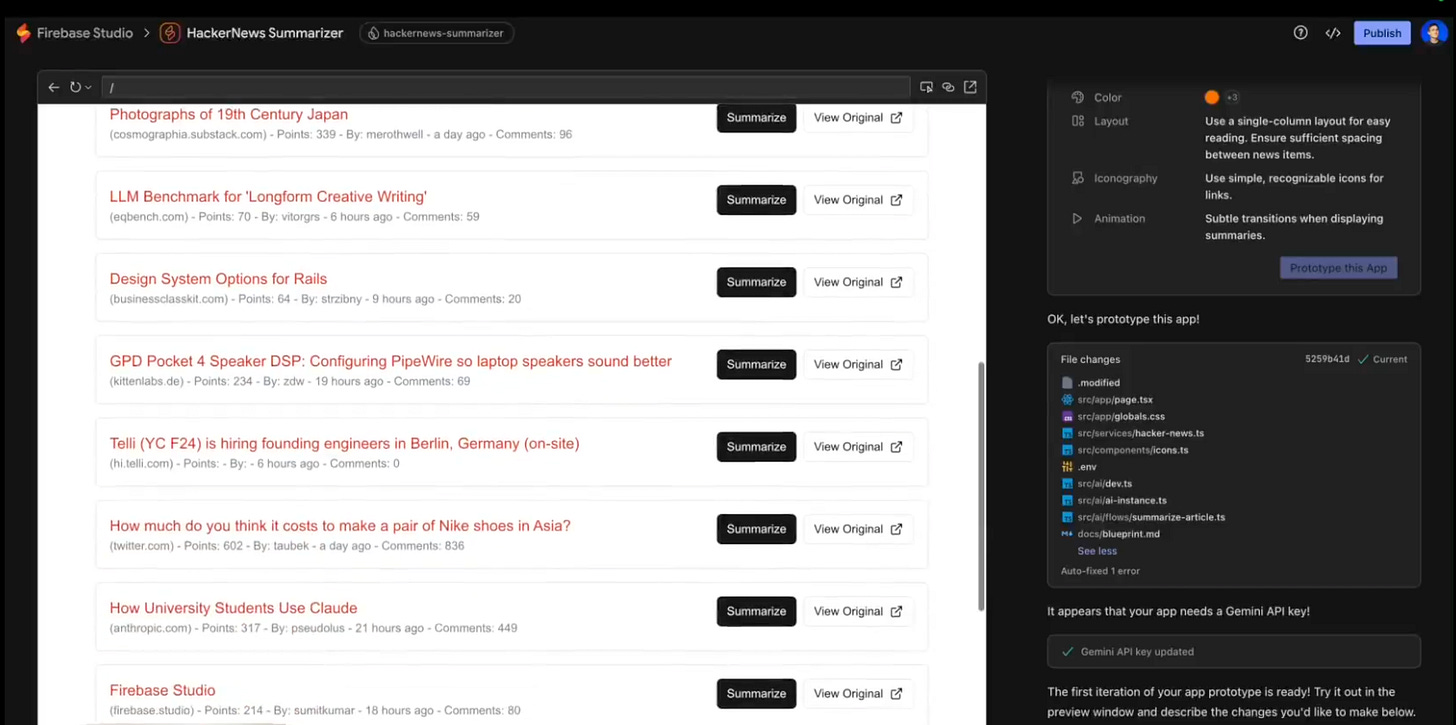Open LLM Benchmark for 'Longform Creative Writing' link
Image resolution: width=1456 pixels, height=725 pixels.
tap(268, 197)
